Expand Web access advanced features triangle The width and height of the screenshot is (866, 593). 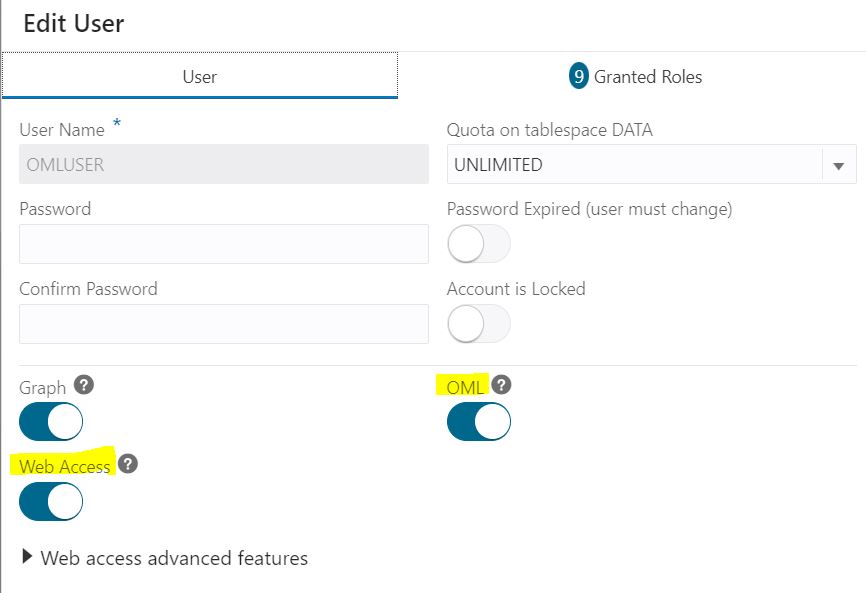coord(27,557)
